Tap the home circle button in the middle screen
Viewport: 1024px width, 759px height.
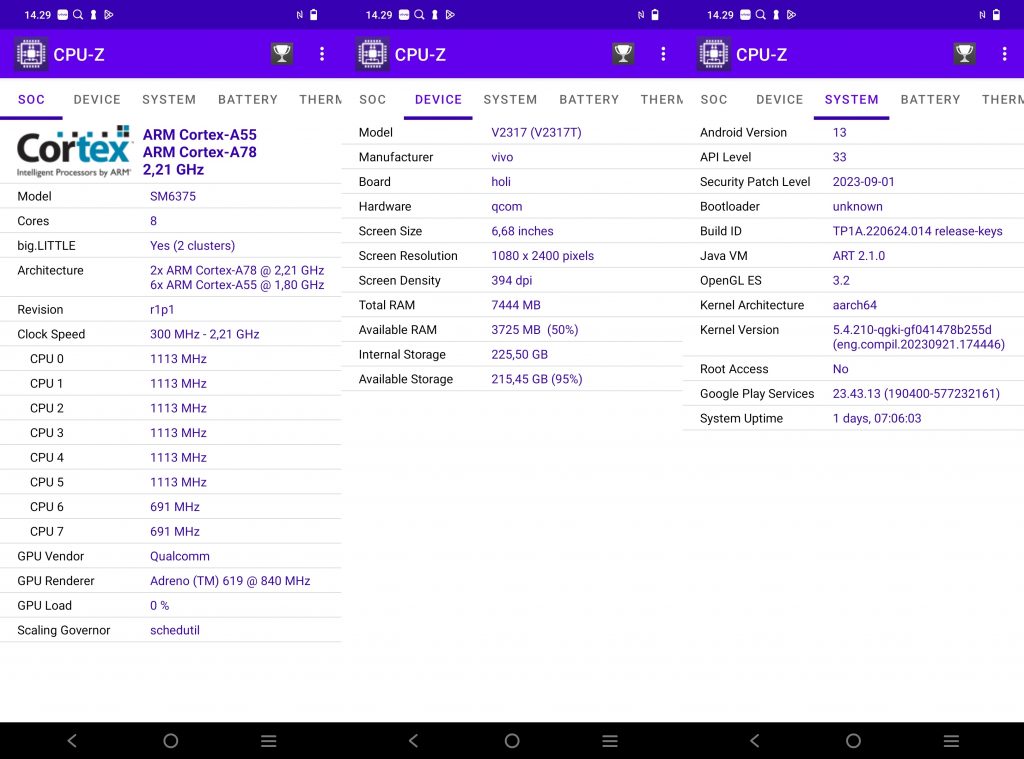pyautogui.click(x=512, y=741)
